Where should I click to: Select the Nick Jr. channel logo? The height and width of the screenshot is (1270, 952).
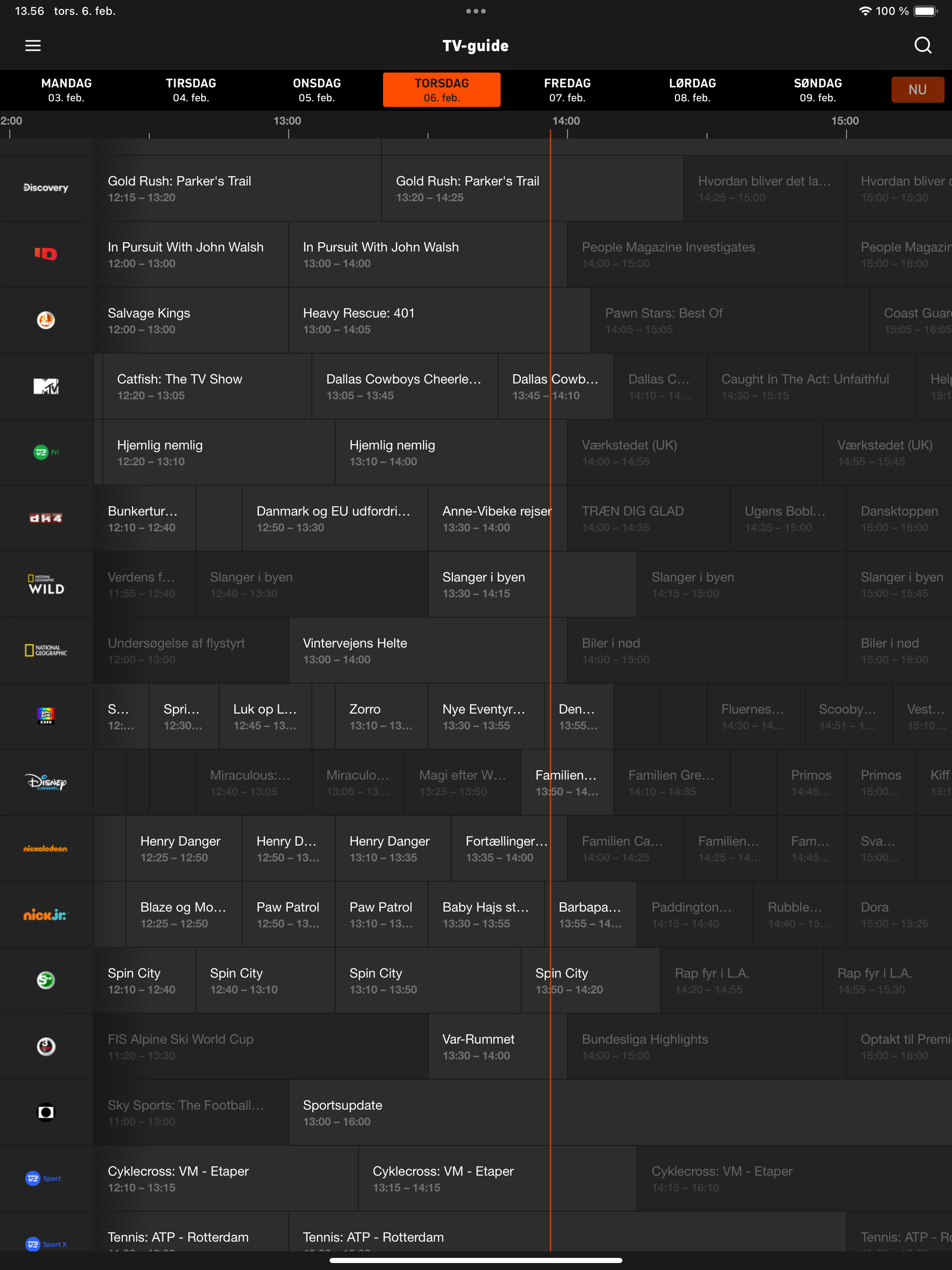coord(46,914)
